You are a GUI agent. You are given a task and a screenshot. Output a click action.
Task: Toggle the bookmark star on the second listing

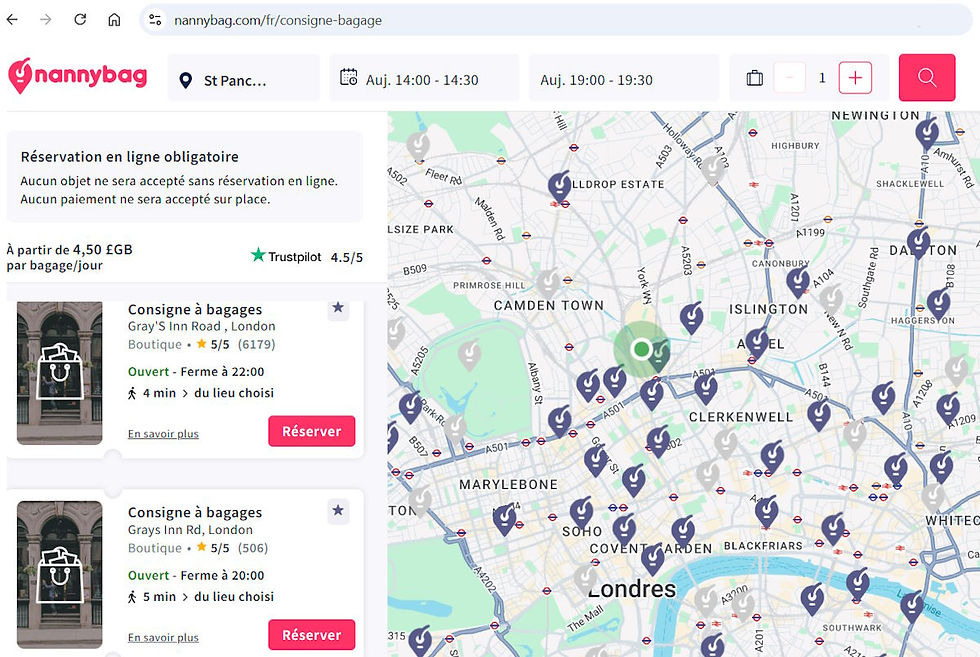[x=338, y=511]
